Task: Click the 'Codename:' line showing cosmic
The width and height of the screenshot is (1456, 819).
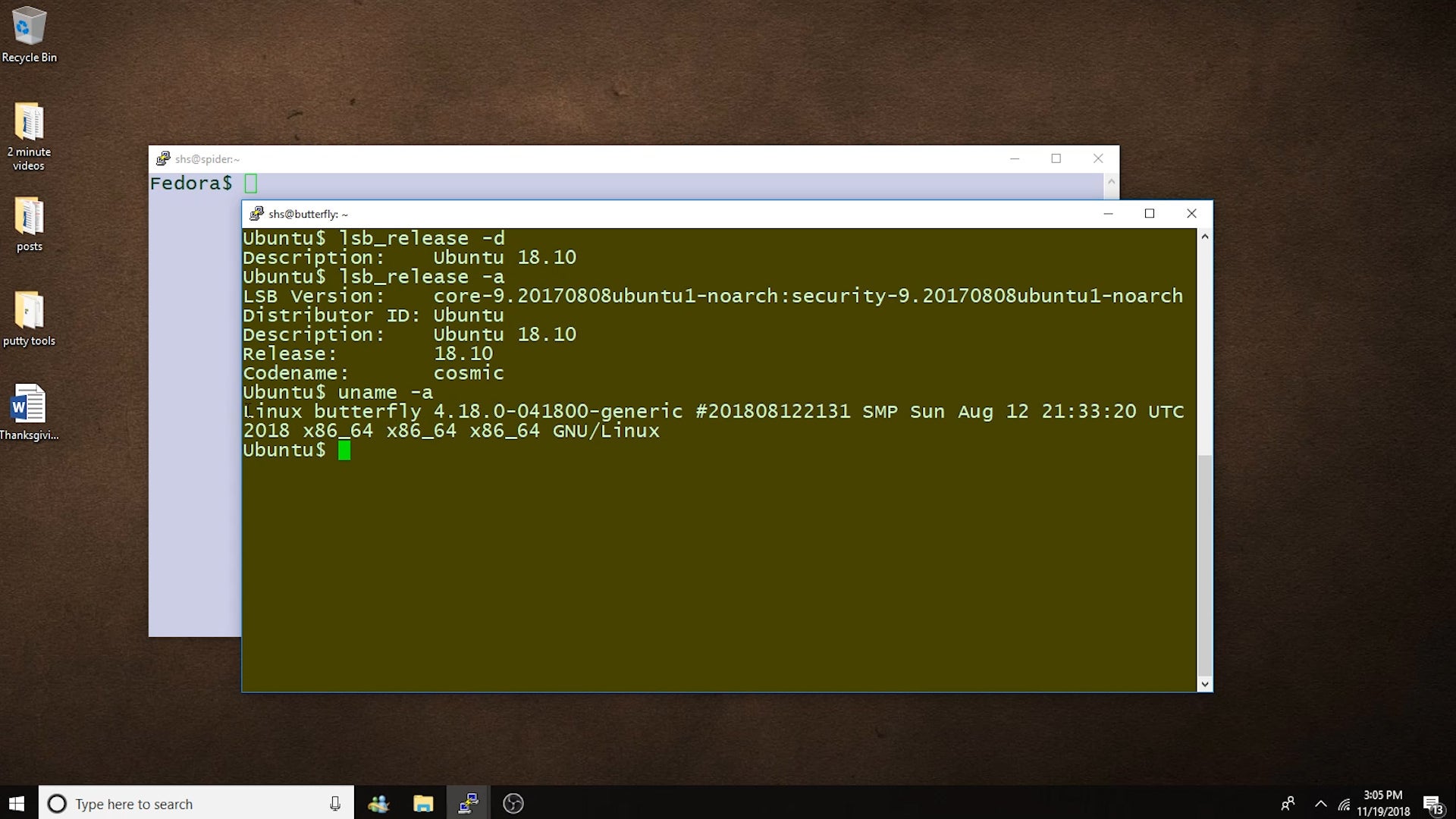Action: pyautogui.click(x=373, y=373)
